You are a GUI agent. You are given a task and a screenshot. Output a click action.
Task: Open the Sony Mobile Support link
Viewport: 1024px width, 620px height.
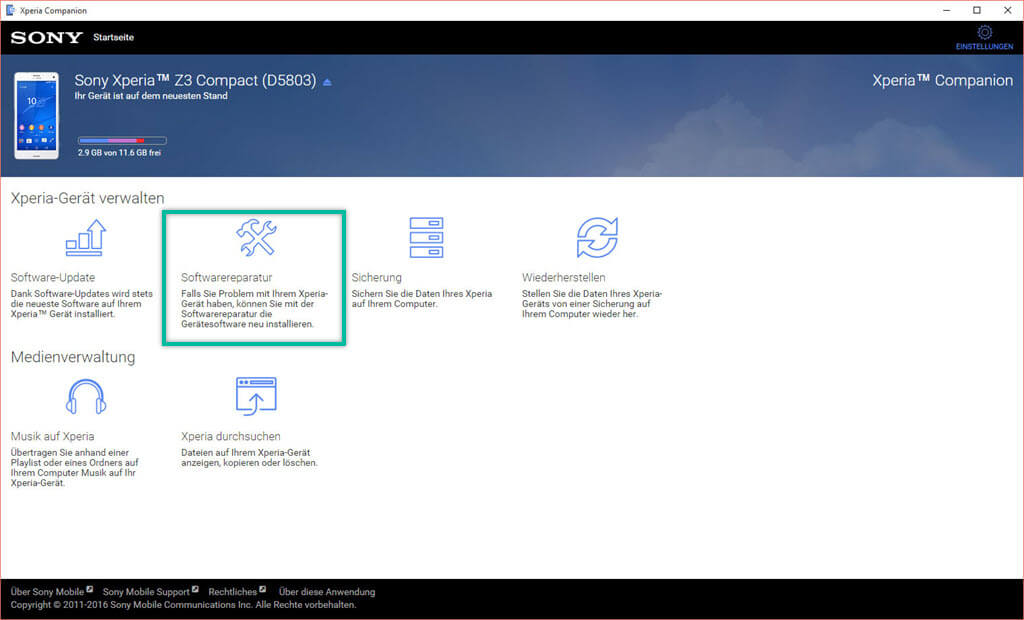pyautogui.click(x=146, y=592)
